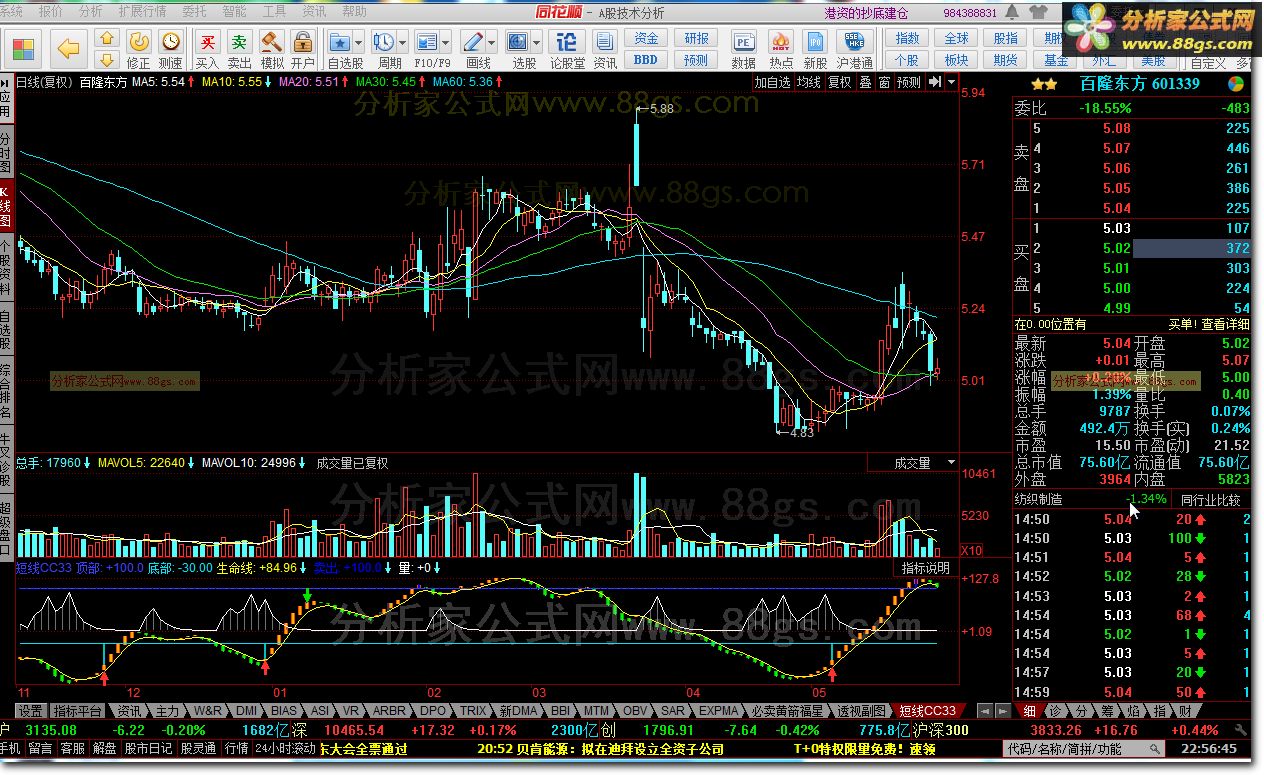Toggle the 叠 overlay option
This screenshot has height=775, width=1264.
(866, 82)
